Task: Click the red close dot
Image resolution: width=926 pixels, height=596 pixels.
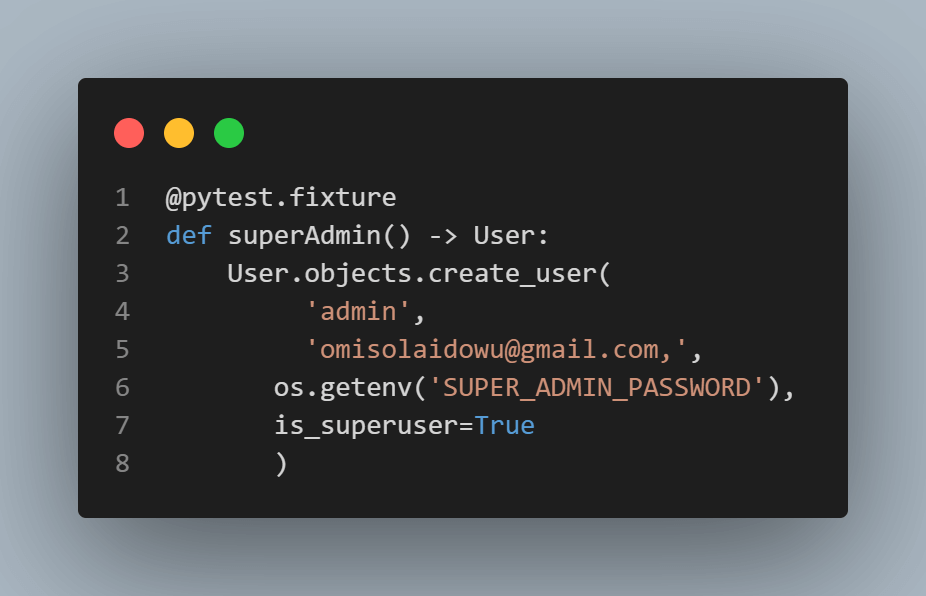Action: 129,133
